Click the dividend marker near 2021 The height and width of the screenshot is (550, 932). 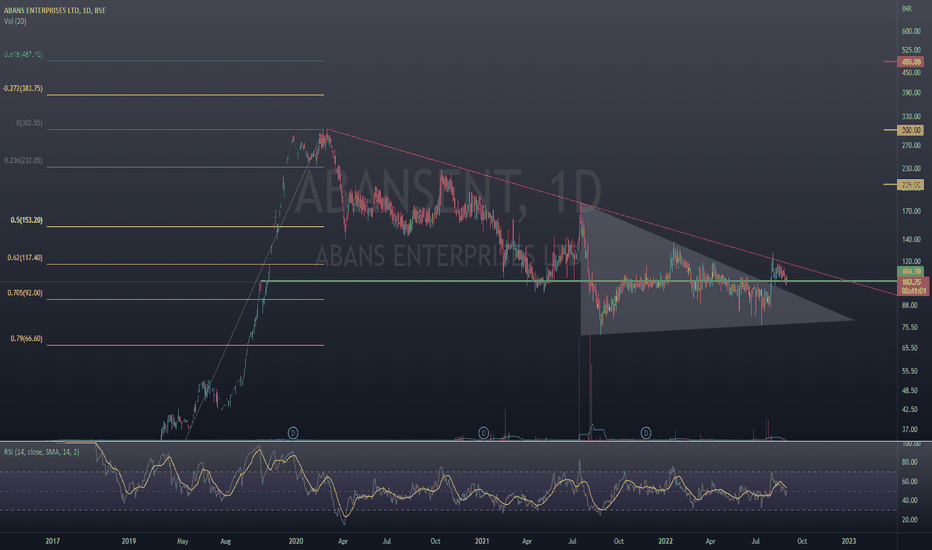pos(483,433)
